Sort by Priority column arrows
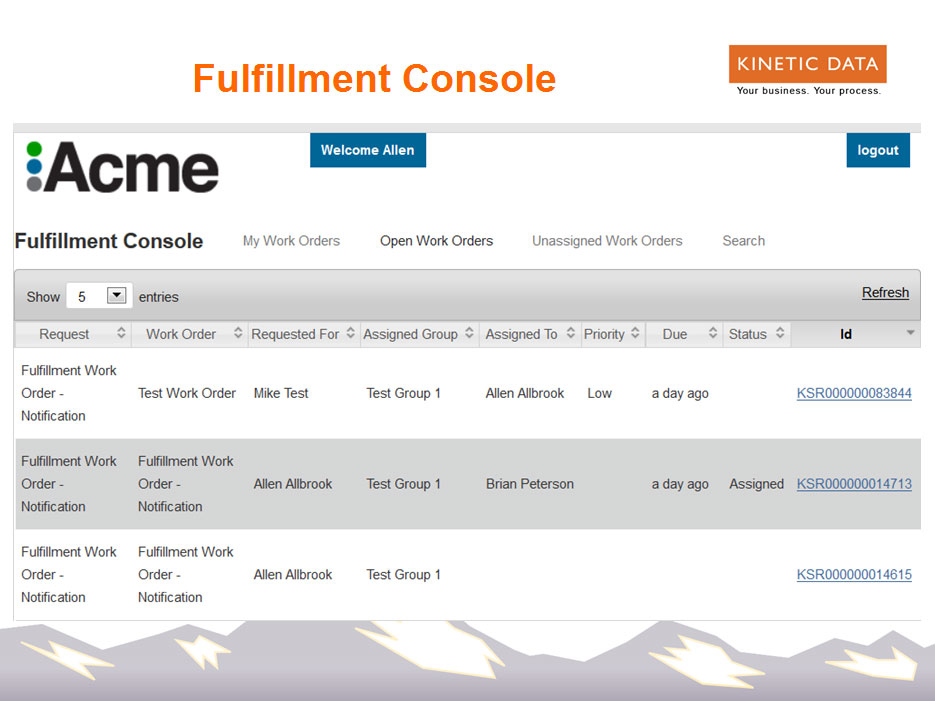 pyautogui.click(x=635, y=333)
